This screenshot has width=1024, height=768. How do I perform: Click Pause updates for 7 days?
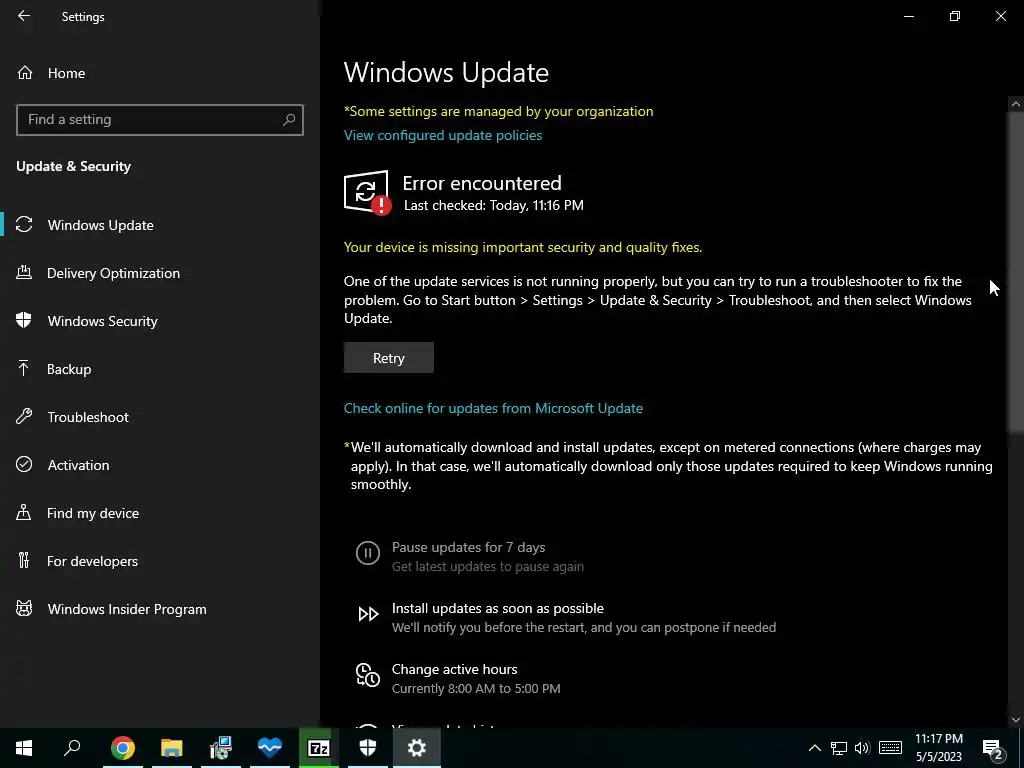coord(468,547)
